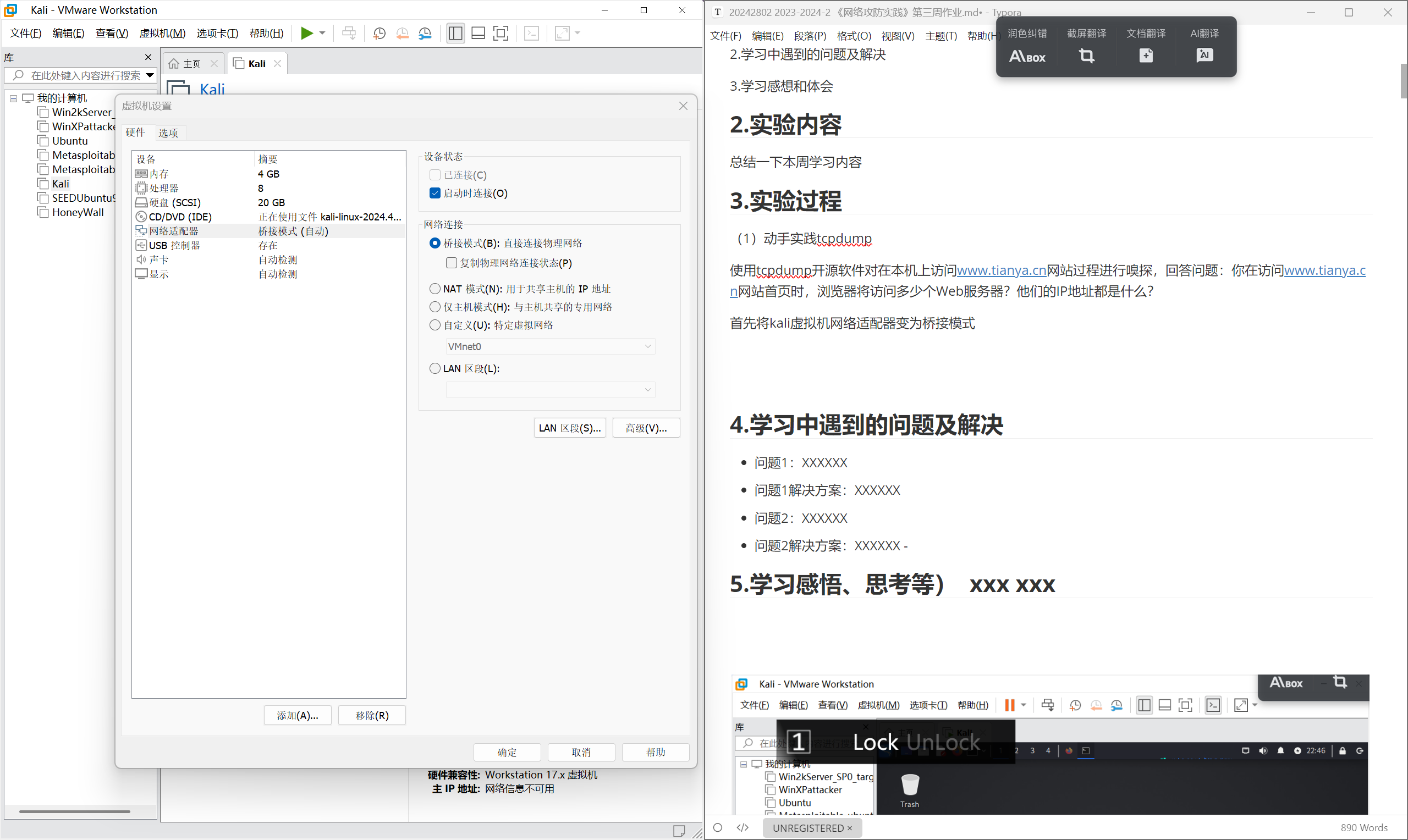The image size is (1408, 840).
Task: Switch to the 选项 tab
Action: click(x=168, y=133)
